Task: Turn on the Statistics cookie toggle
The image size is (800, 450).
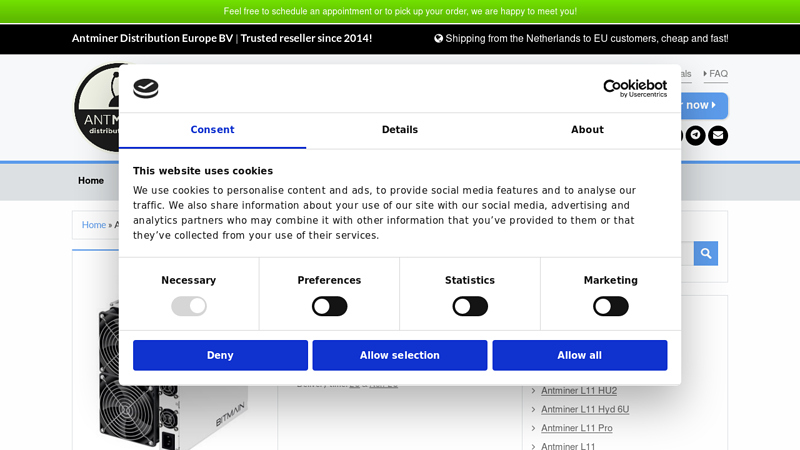Action: (x=470, y=306)
